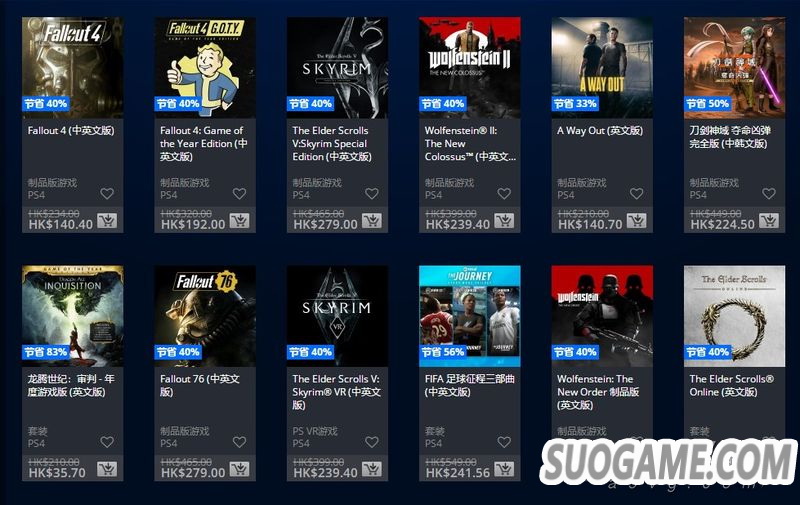
Task: Add Fallout 4 Game of the Year to cart
Action: 239,221
